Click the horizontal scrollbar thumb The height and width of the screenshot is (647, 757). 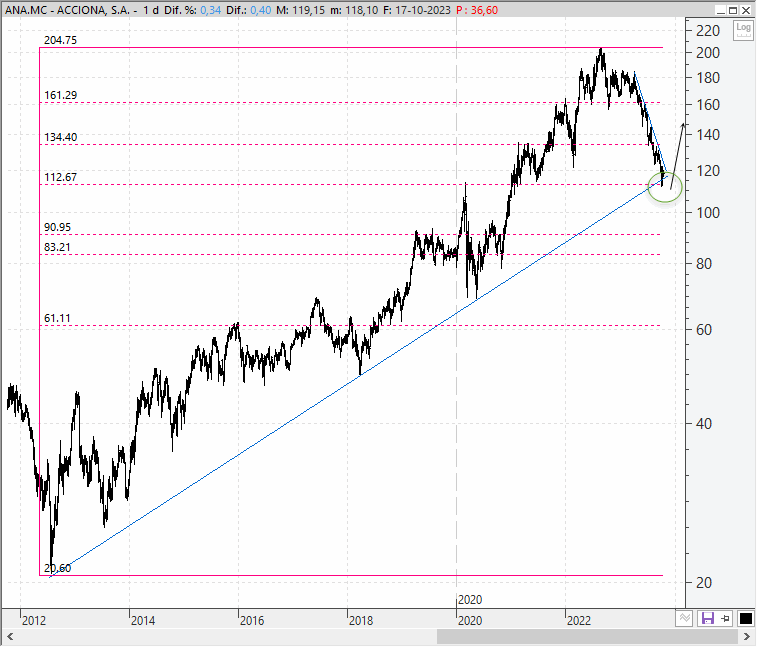(x=587, y=636)
